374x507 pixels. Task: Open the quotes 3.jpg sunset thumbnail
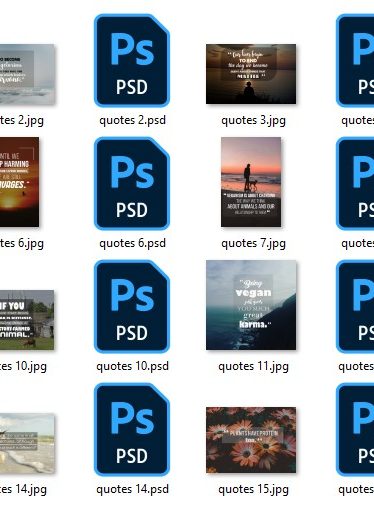(251, 74)
